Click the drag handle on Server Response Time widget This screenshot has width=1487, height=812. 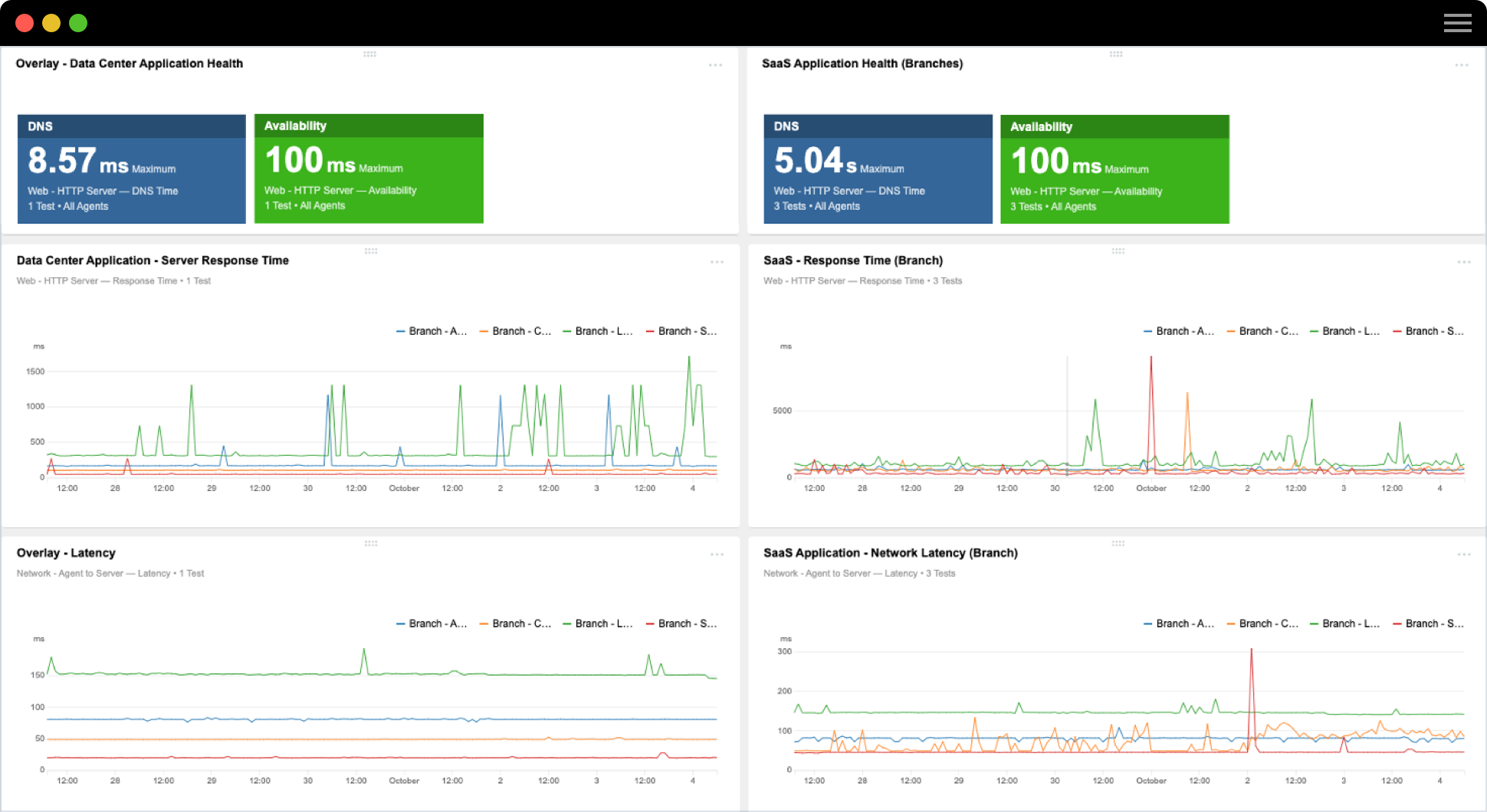[370, 251]
